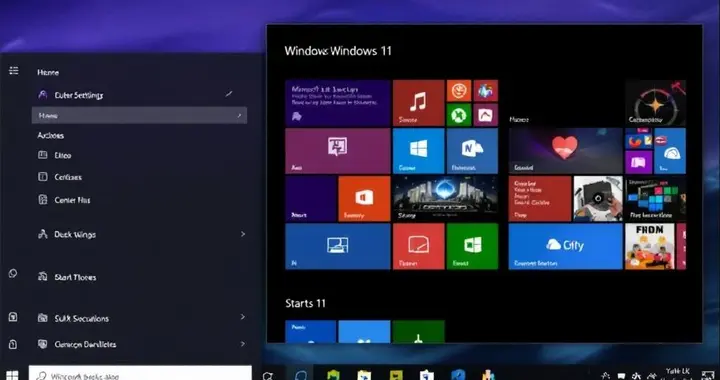This screenshot has height=380, width=720.
Task: Open the small purple tile beside the heart
Action: click(639, 162)
